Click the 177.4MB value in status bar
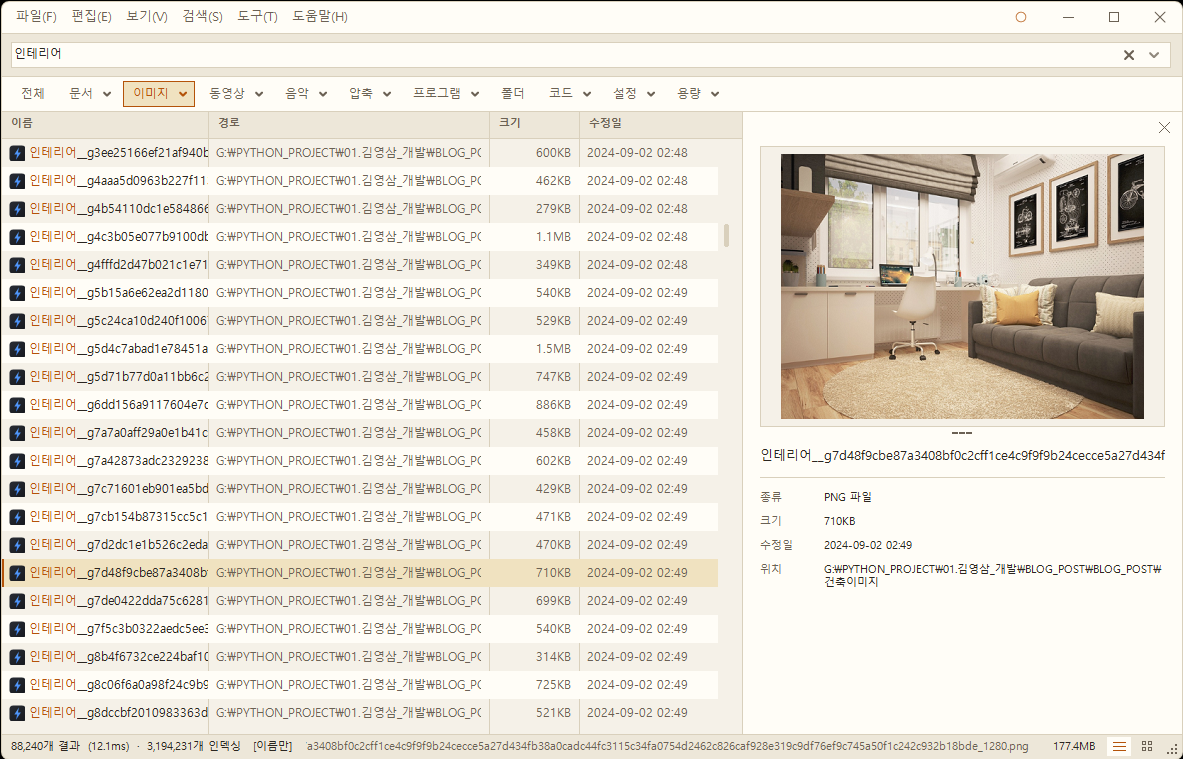The image size is (1183, 759). click(x=1074, y=746)
